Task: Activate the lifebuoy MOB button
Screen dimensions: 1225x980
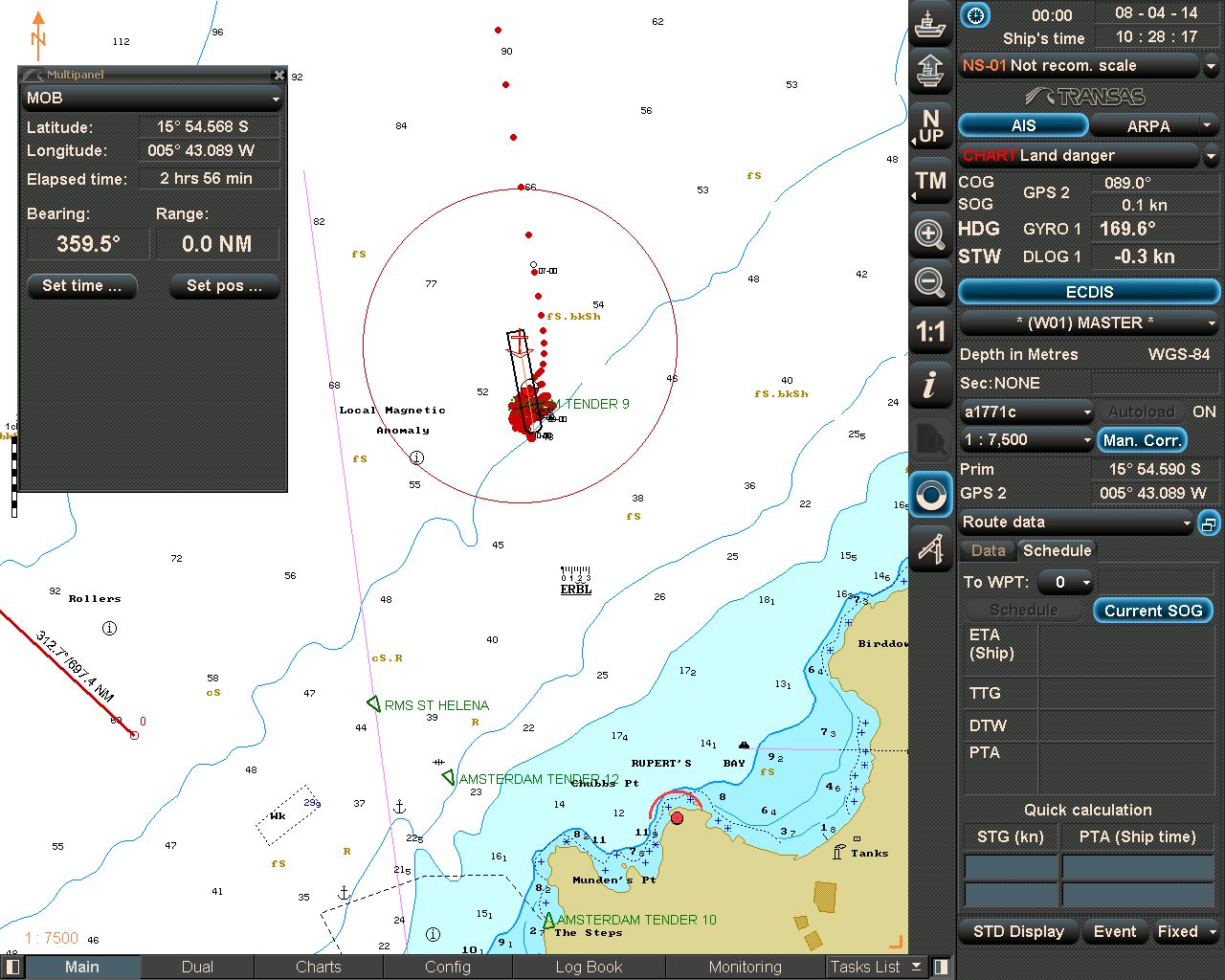Action: coord(930,495)
